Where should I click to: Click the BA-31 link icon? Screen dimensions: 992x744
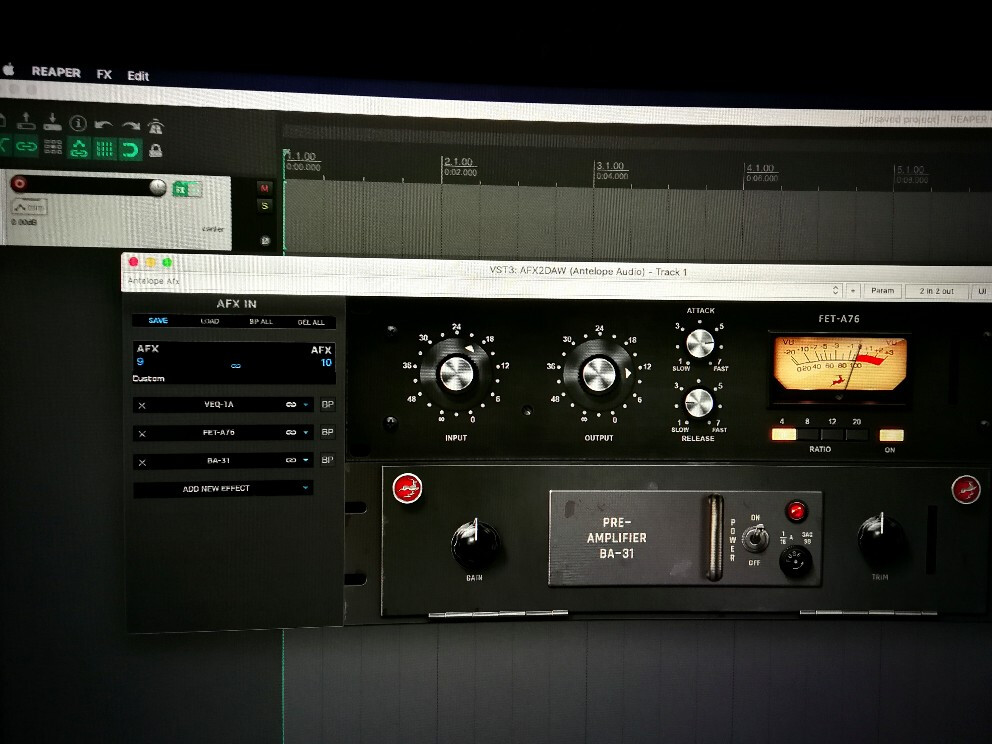pyautogui.click(x=291, y=460)
